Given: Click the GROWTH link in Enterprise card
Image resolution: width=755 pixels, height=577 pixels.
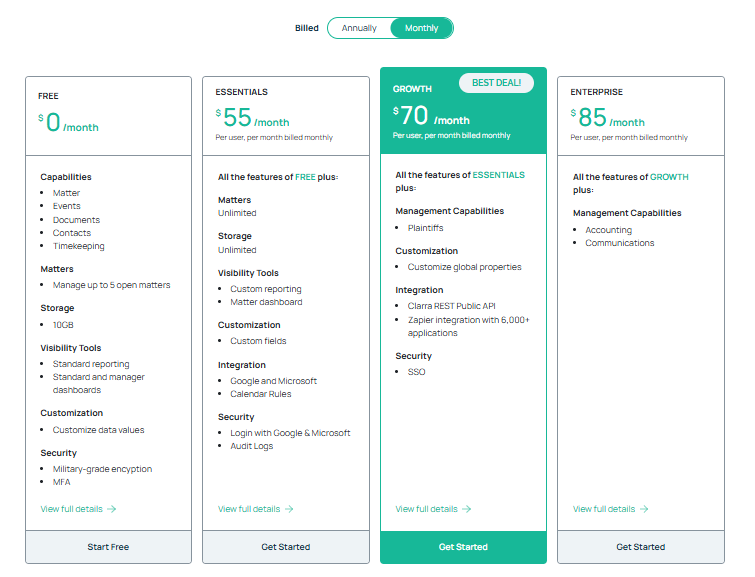Looking at the screenshot, I should click(x=669, y=177).
